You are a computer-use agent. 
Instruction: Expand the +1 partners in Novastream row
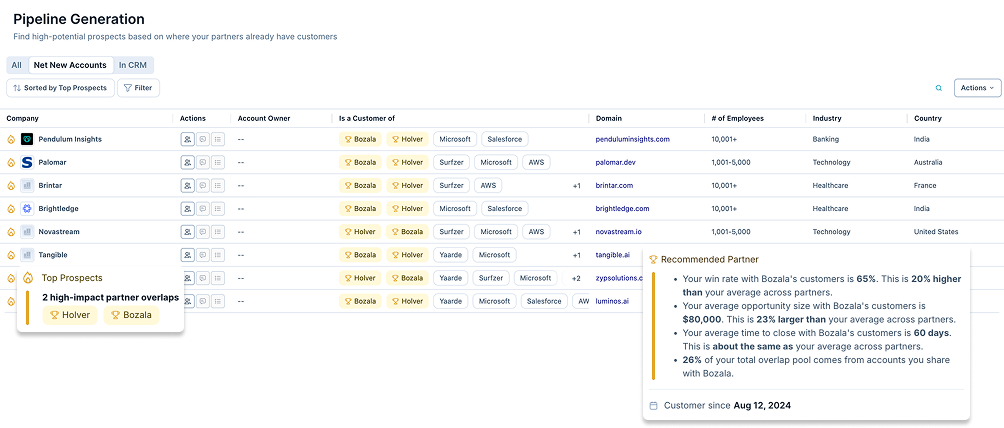click(x=576, y=232)
